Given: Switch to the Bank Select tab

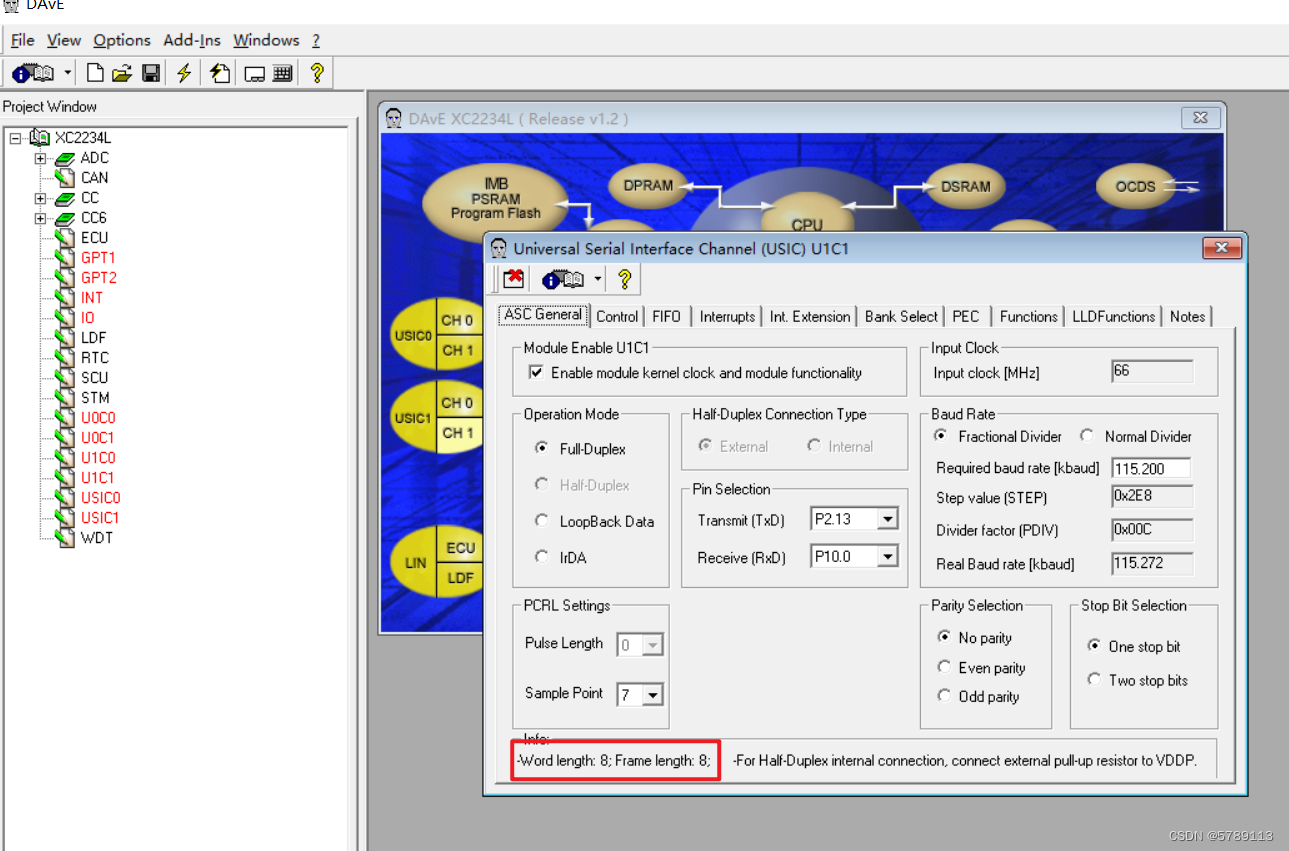Looking at the screenshot, I should pyautogui.click(x=901, y=316).
